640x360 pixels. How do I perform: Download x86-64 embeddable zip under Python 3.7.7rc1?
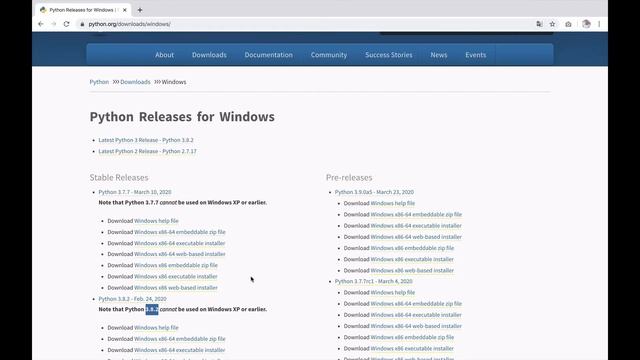416,304
